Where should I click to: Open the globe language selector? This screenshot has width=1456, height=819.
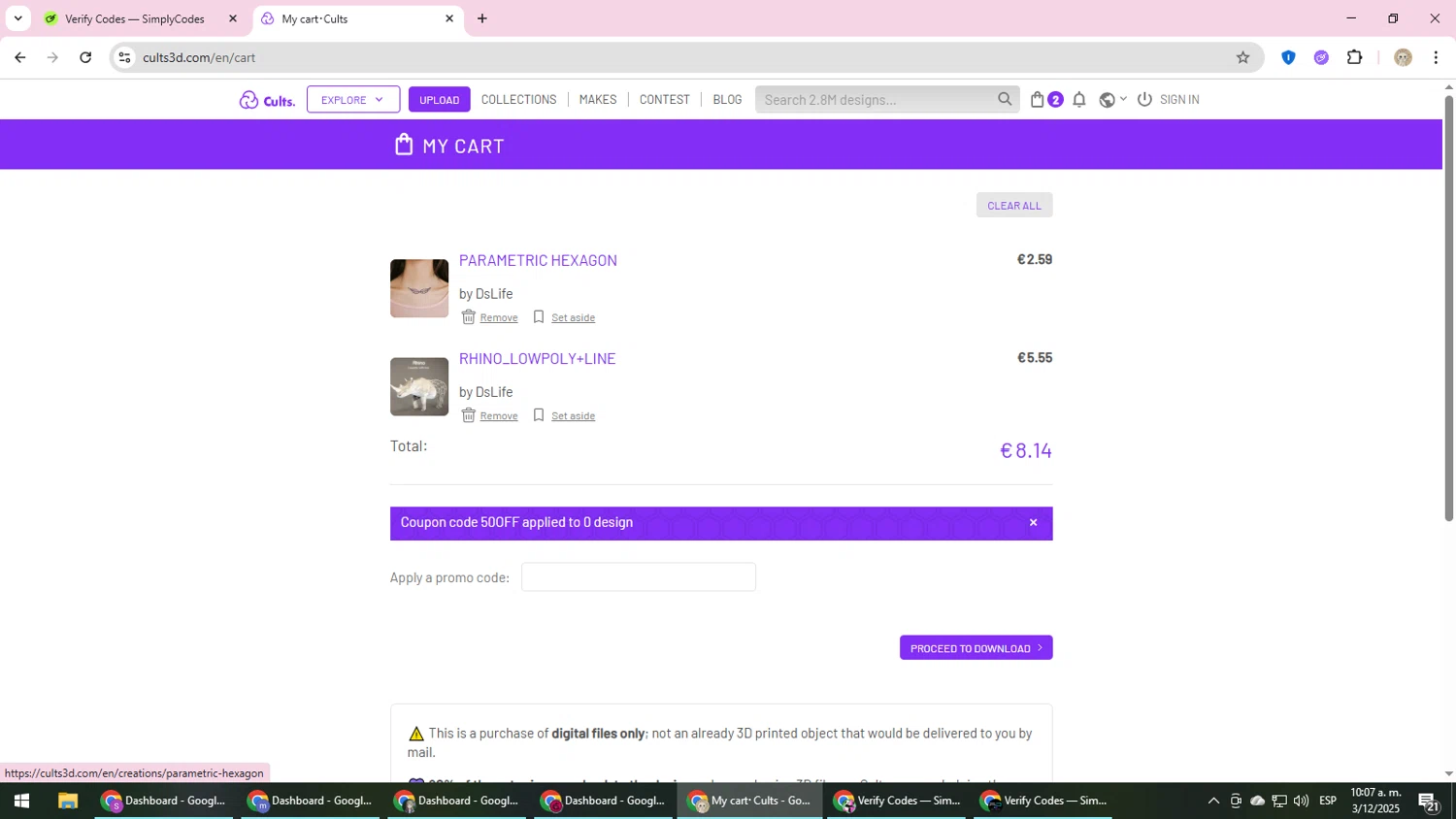click(1112, 99)
